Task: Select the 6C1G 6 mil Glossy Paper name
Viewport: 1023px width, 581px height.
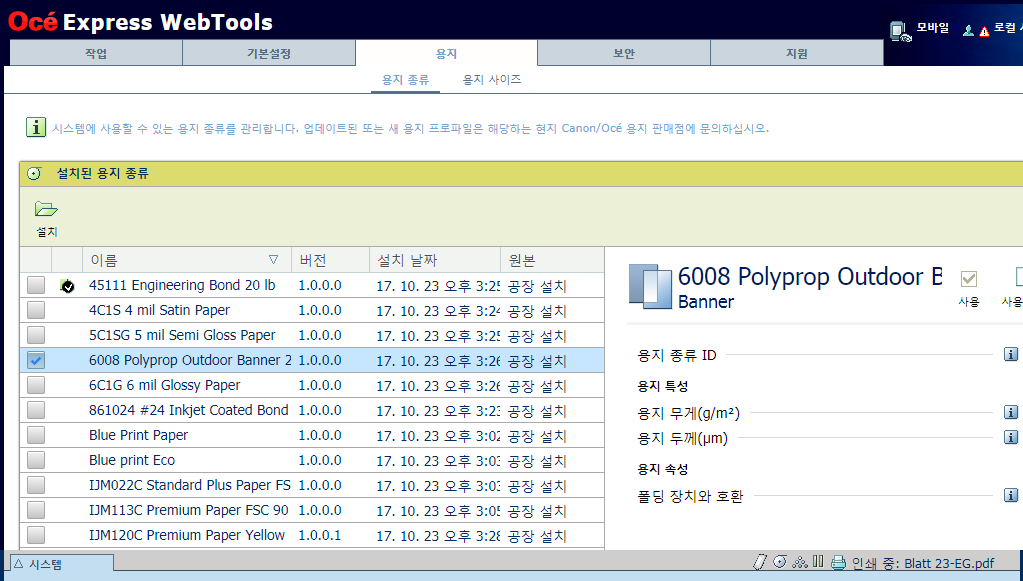Action: click(x=164, y=385)
